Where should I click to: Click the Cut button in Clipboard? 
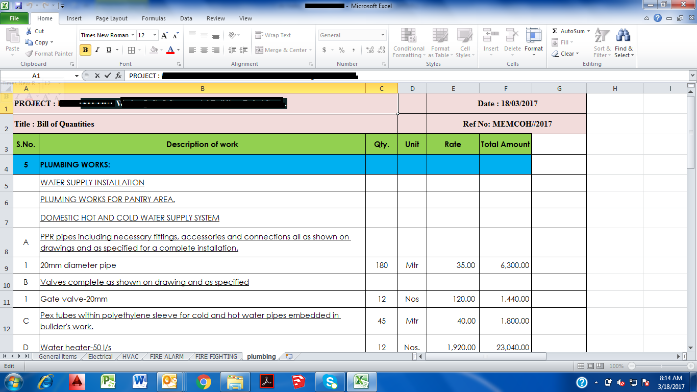[35, 31]
